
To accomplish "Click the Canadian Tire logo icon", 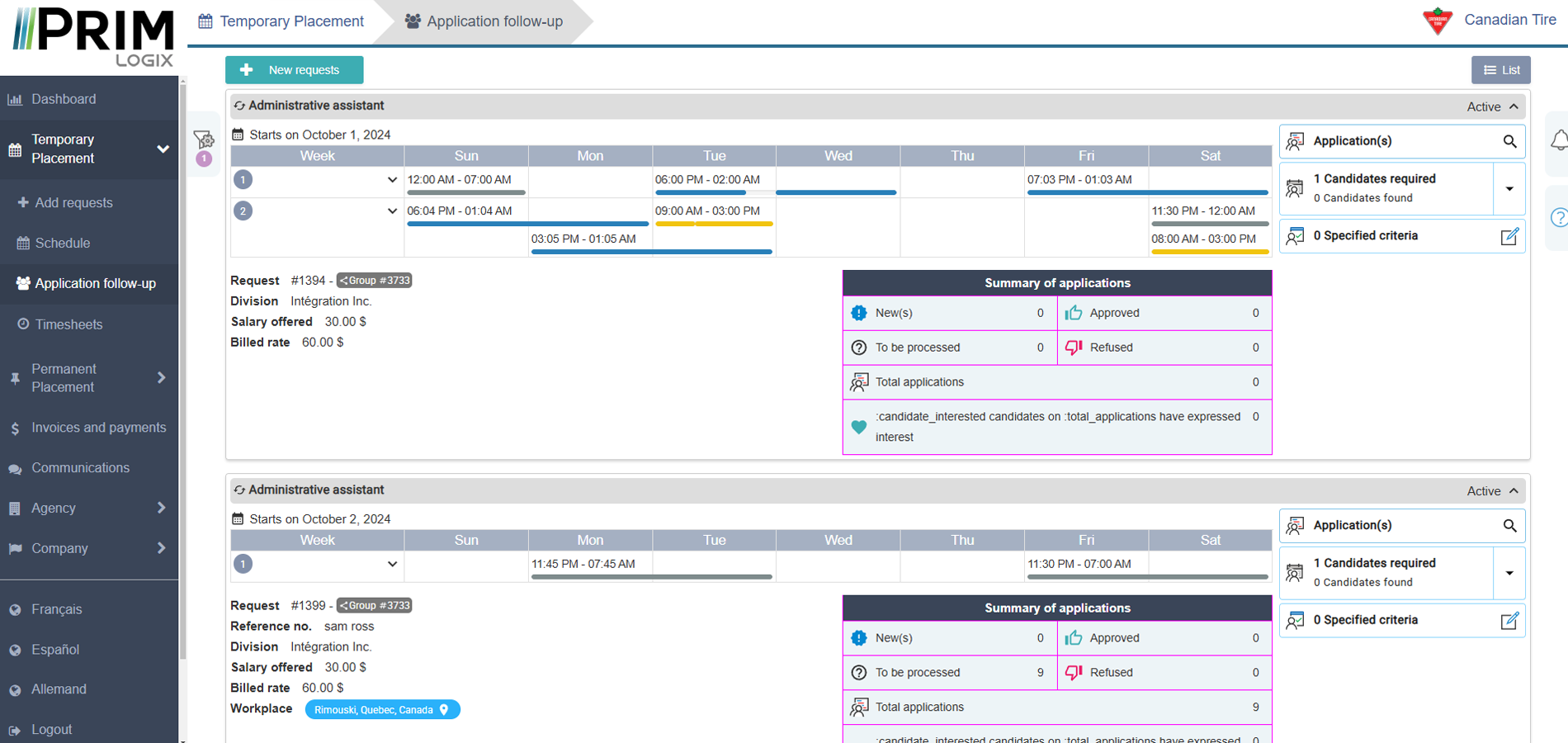I will [1438, 21].
